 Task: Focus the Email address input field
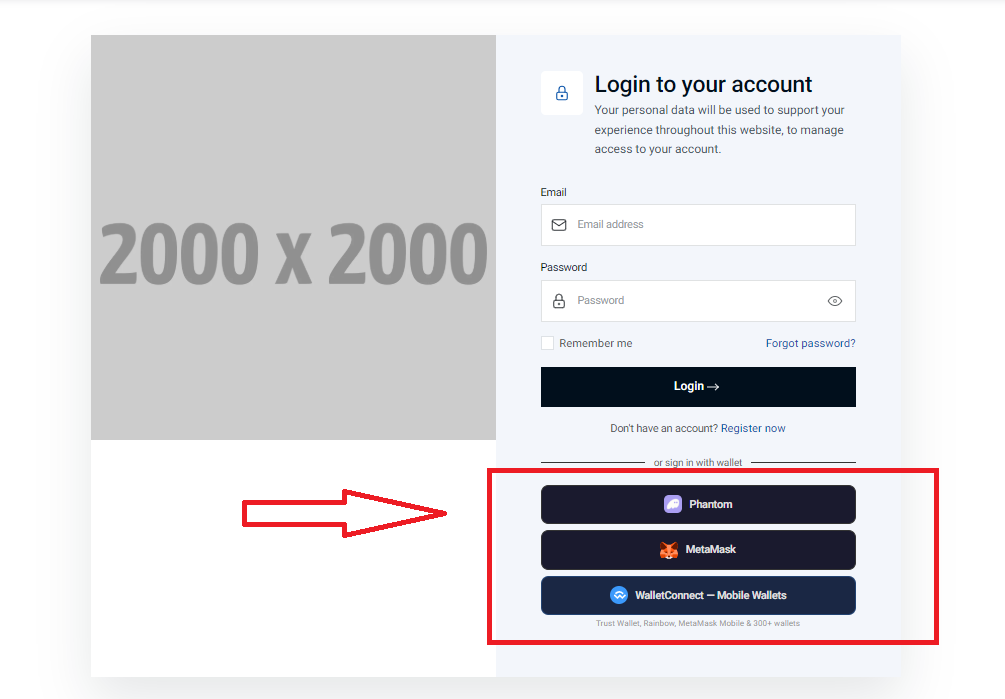tap(698, 225)
